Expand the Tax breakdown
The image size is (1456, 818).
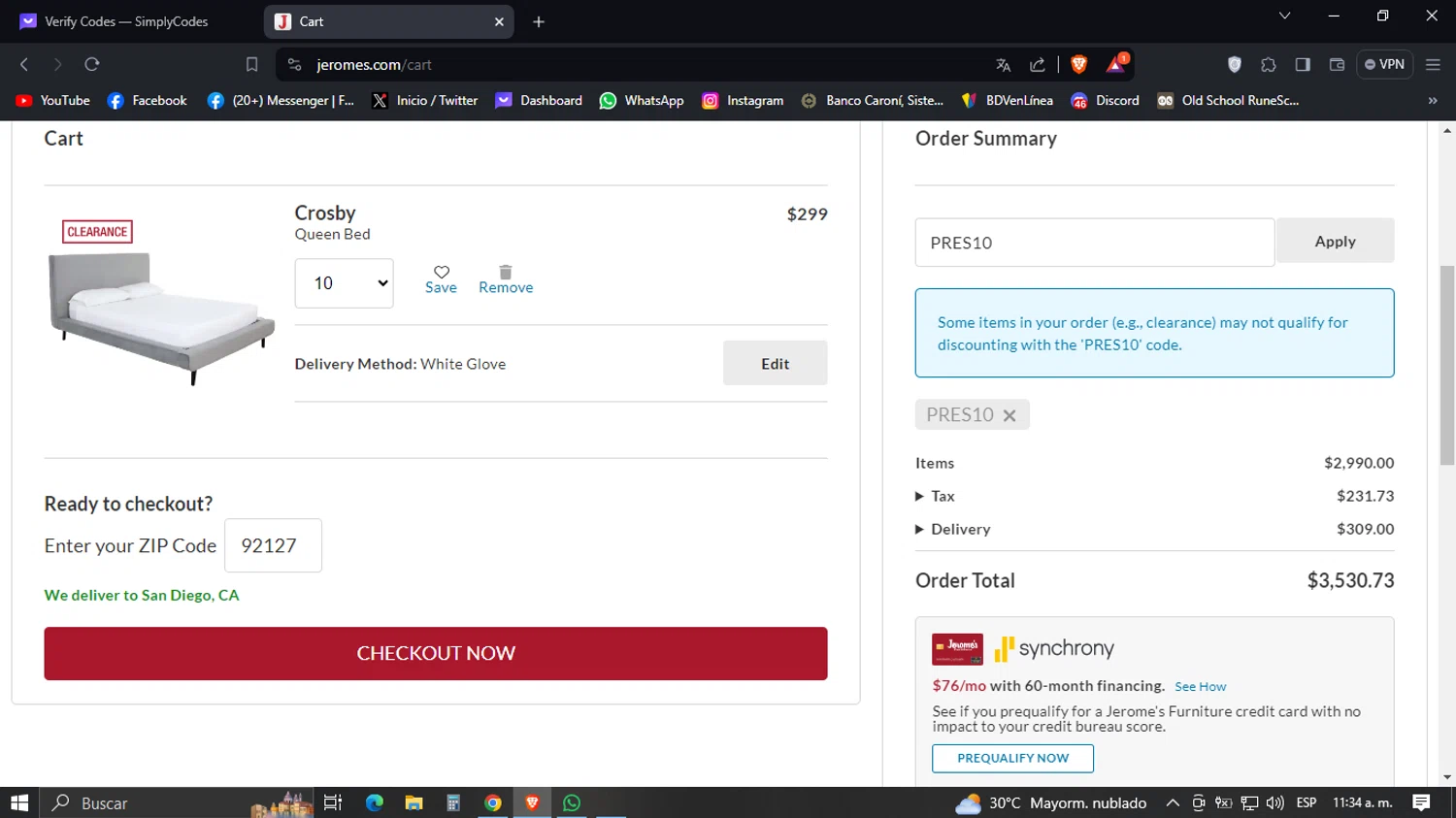[x=936, y=496]
